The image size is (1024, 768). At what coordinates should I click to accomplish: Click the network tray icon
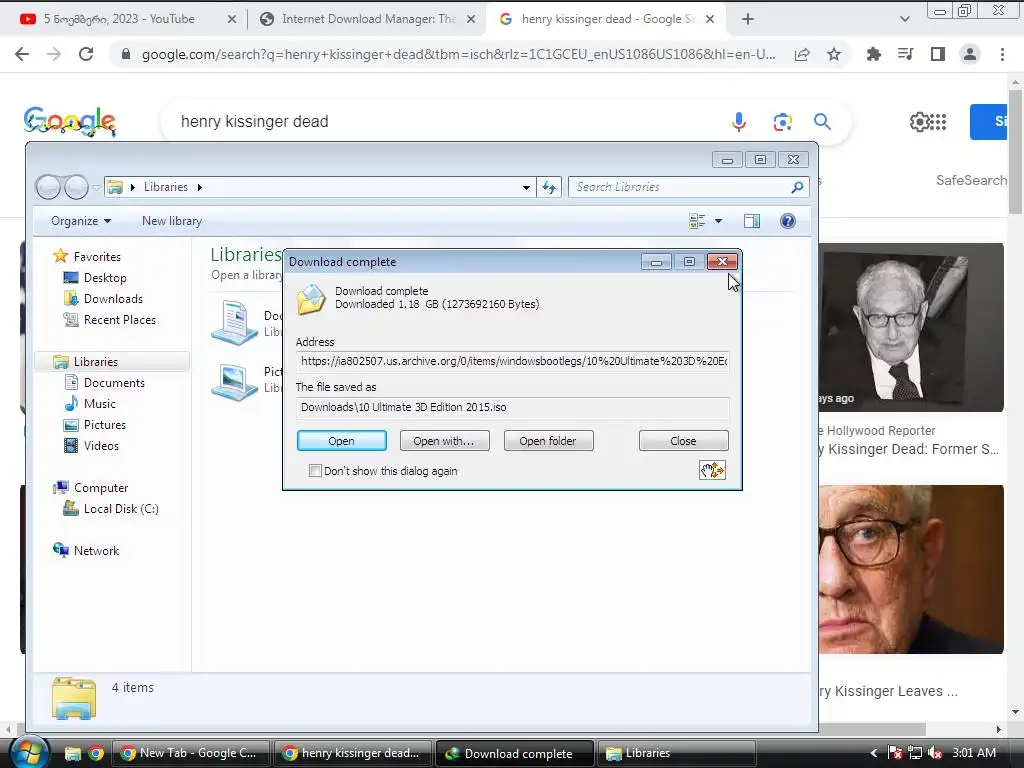tap(915, 753)
